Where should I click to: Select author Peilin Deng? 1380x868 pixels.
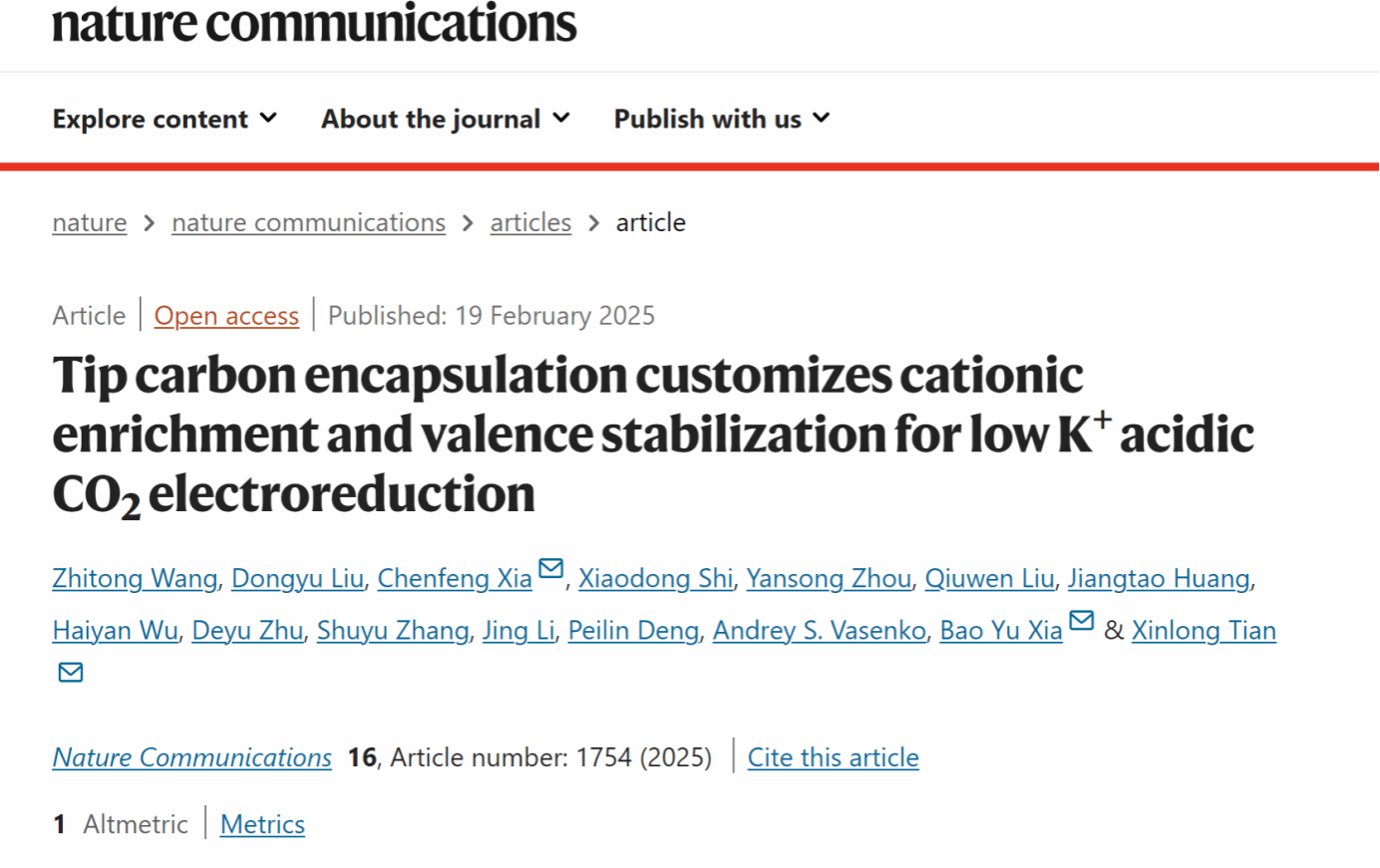pos(633,631)
